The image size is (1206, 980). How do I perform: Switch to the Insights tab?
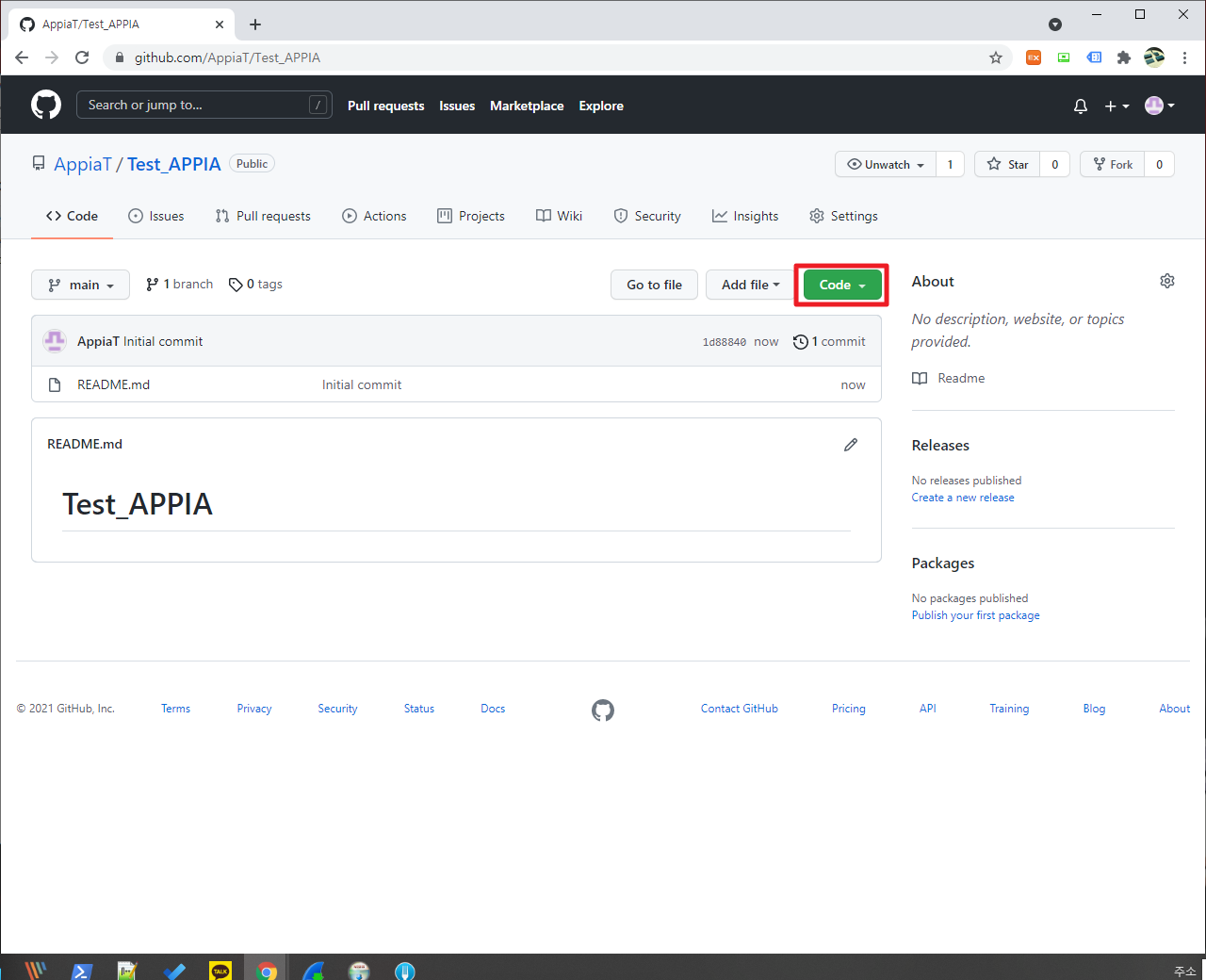coord(745,216)
